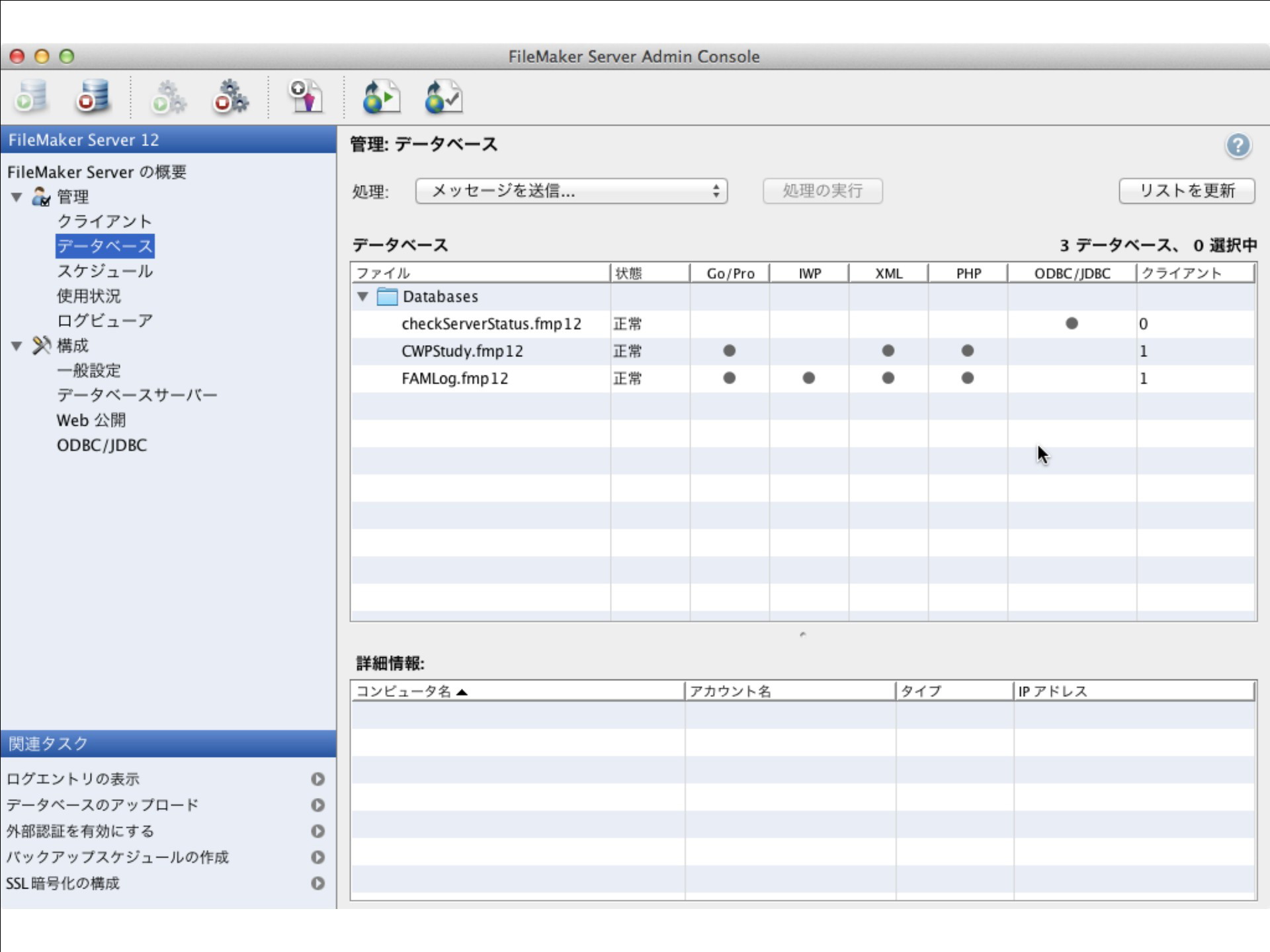Click the Stop Web Publishing gears icon
This screenshot has width=1270, height=952.
click(231, 97)
